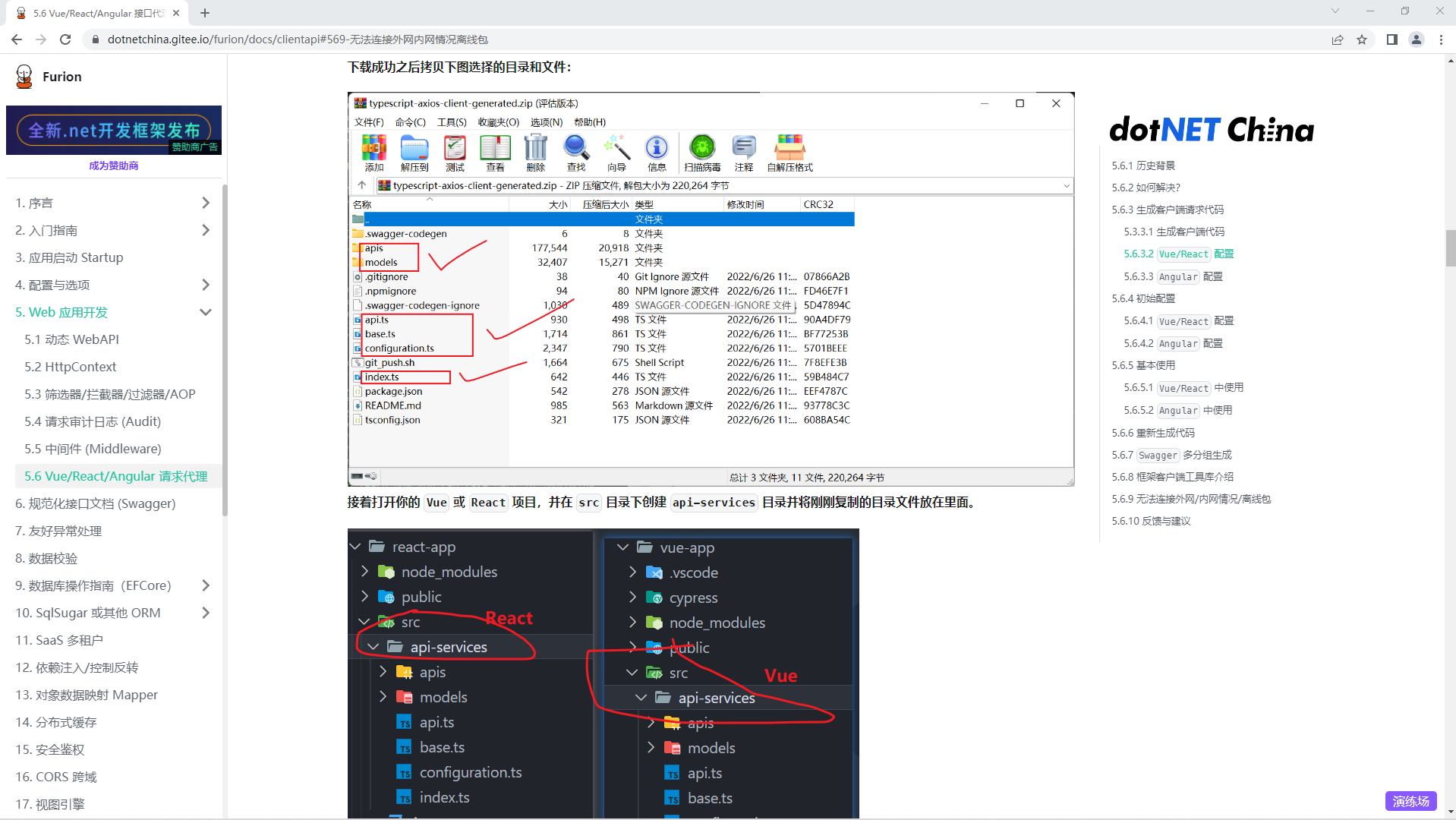Image resolution: width=1456 pixels, height=820 pixels.
Task: Go back to the previous page
Action: [17, 39]
